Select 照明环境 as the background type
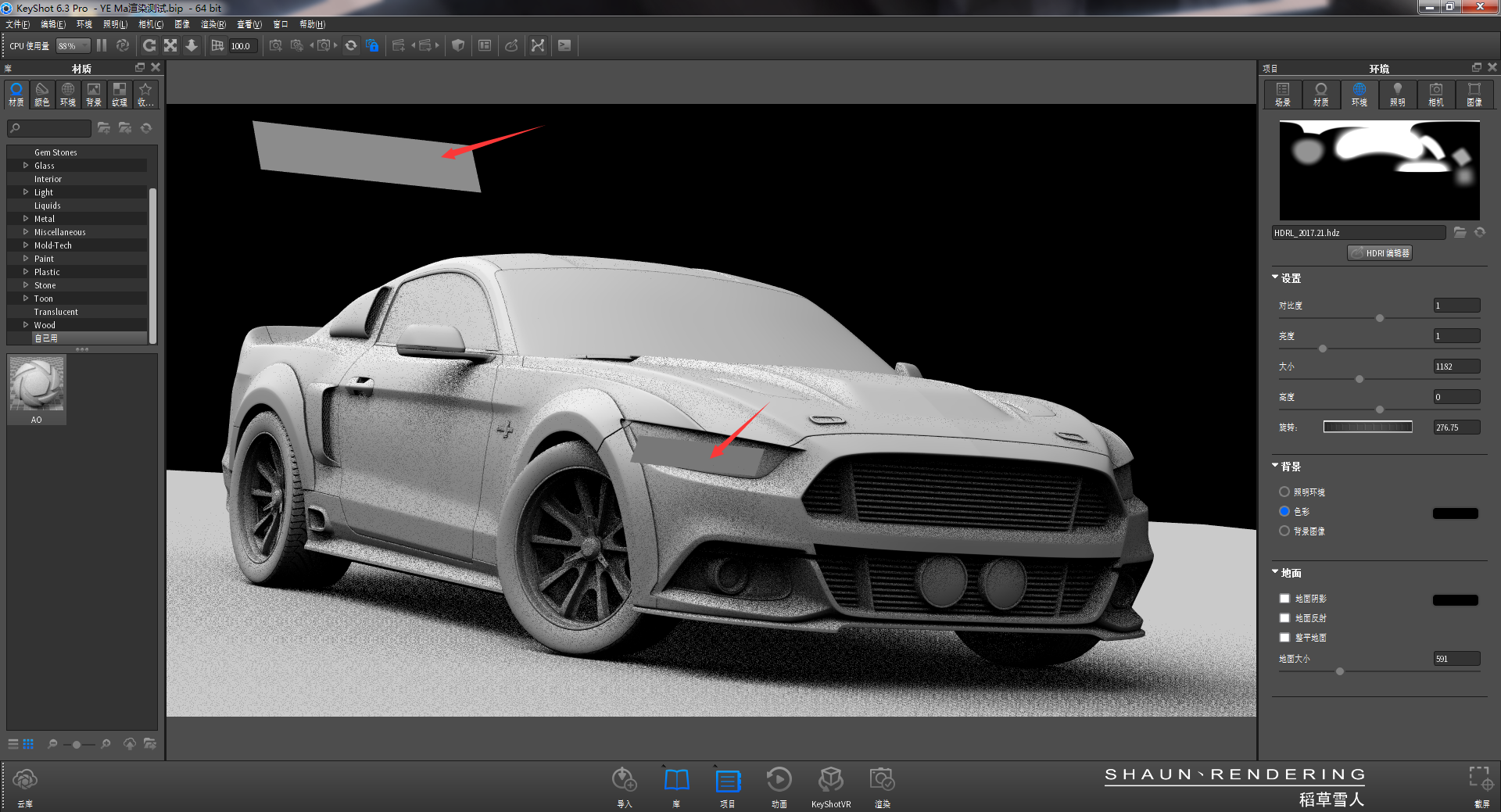 coord(1284,492)
